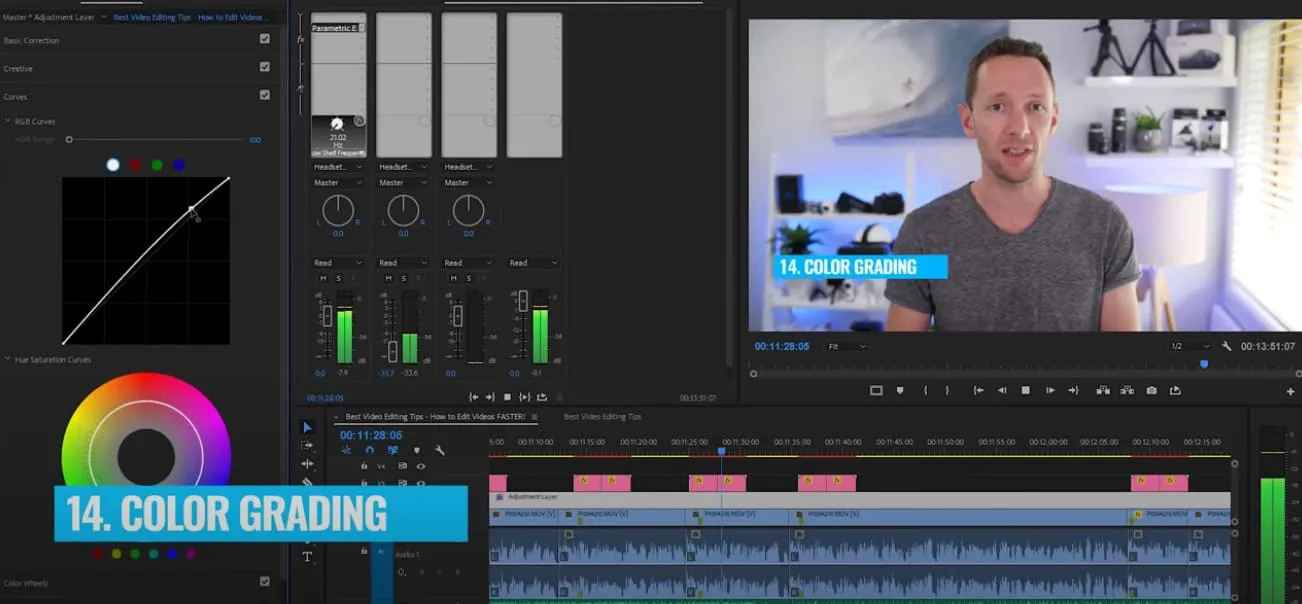Open timeline display settings wrench
The image size is (1302, 604).
tap(439, 451)
